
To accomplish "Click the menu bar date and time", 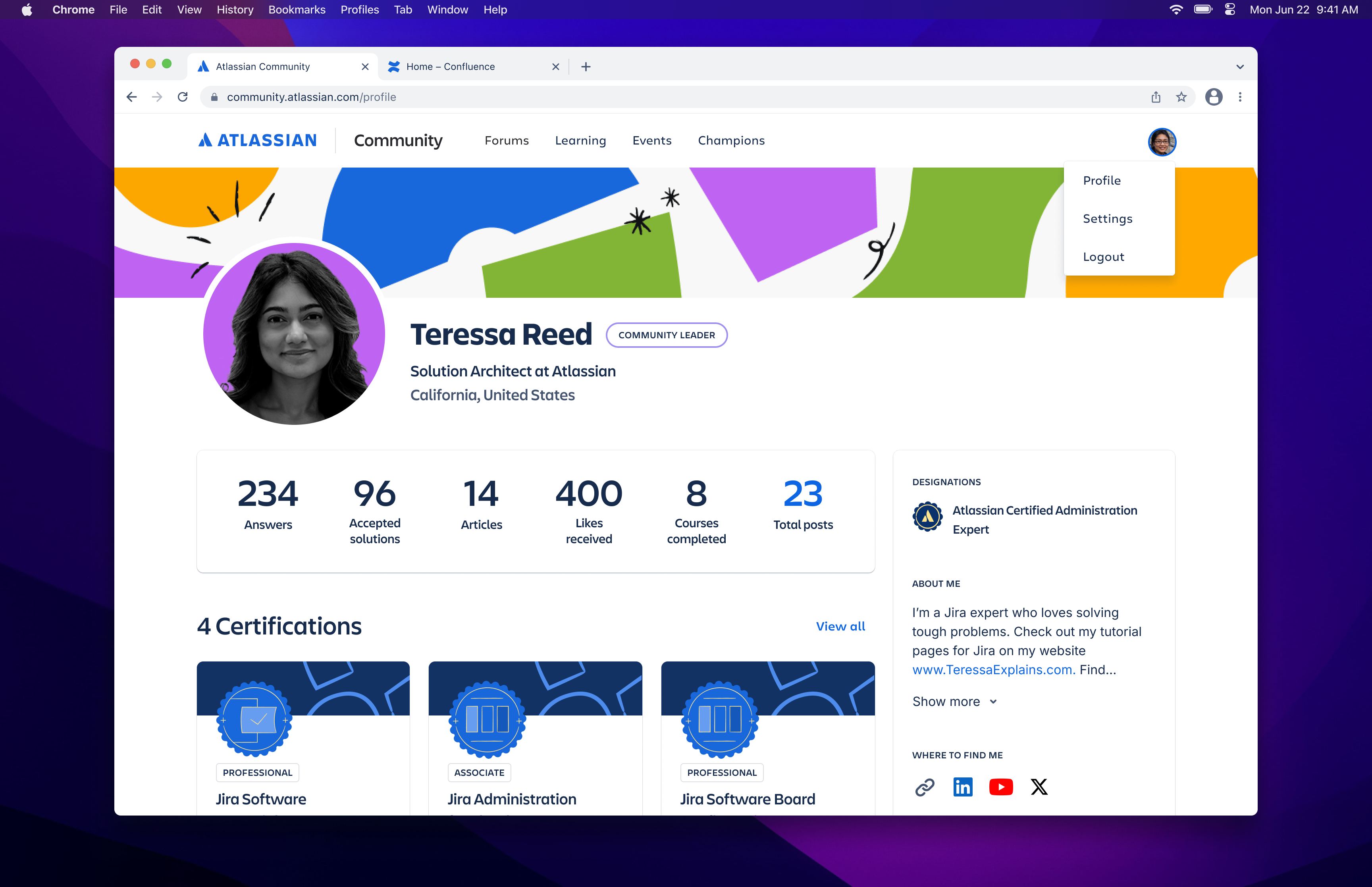I will pyautogui.click(x=1303, y=10).
